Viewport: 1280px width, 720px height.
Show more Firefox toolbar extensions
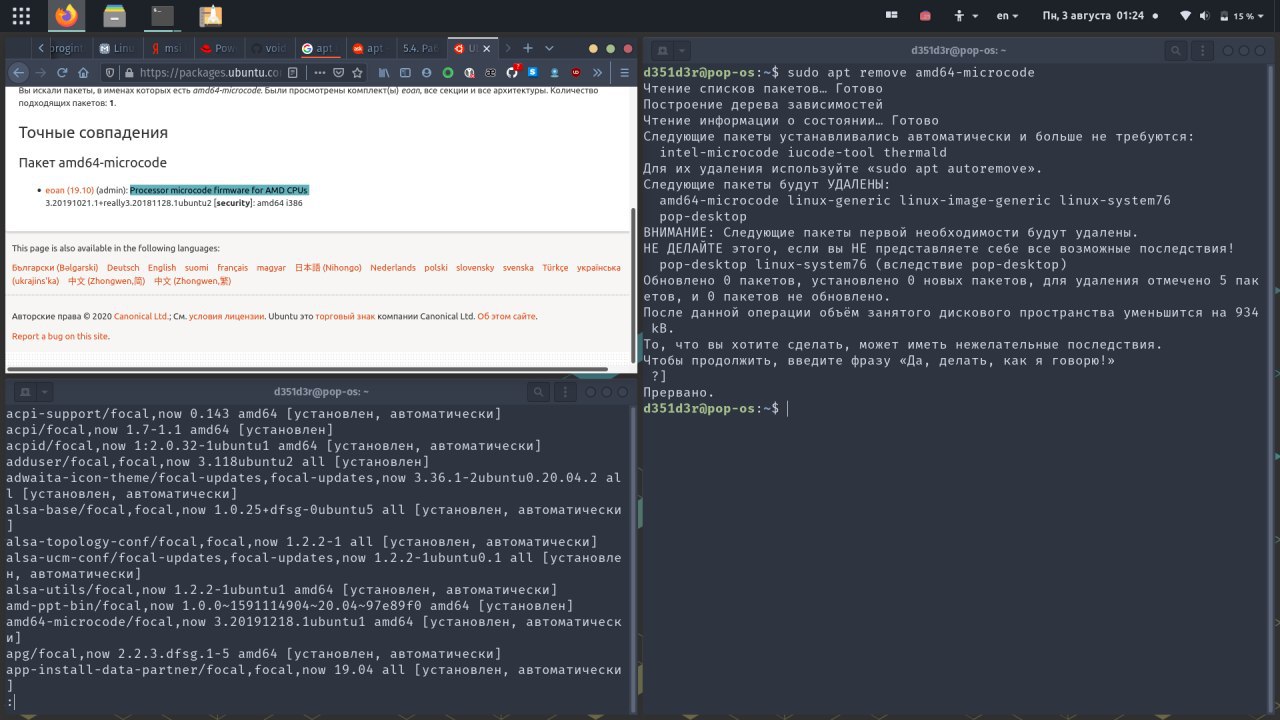pyautogui.click(x=598, y=72)
